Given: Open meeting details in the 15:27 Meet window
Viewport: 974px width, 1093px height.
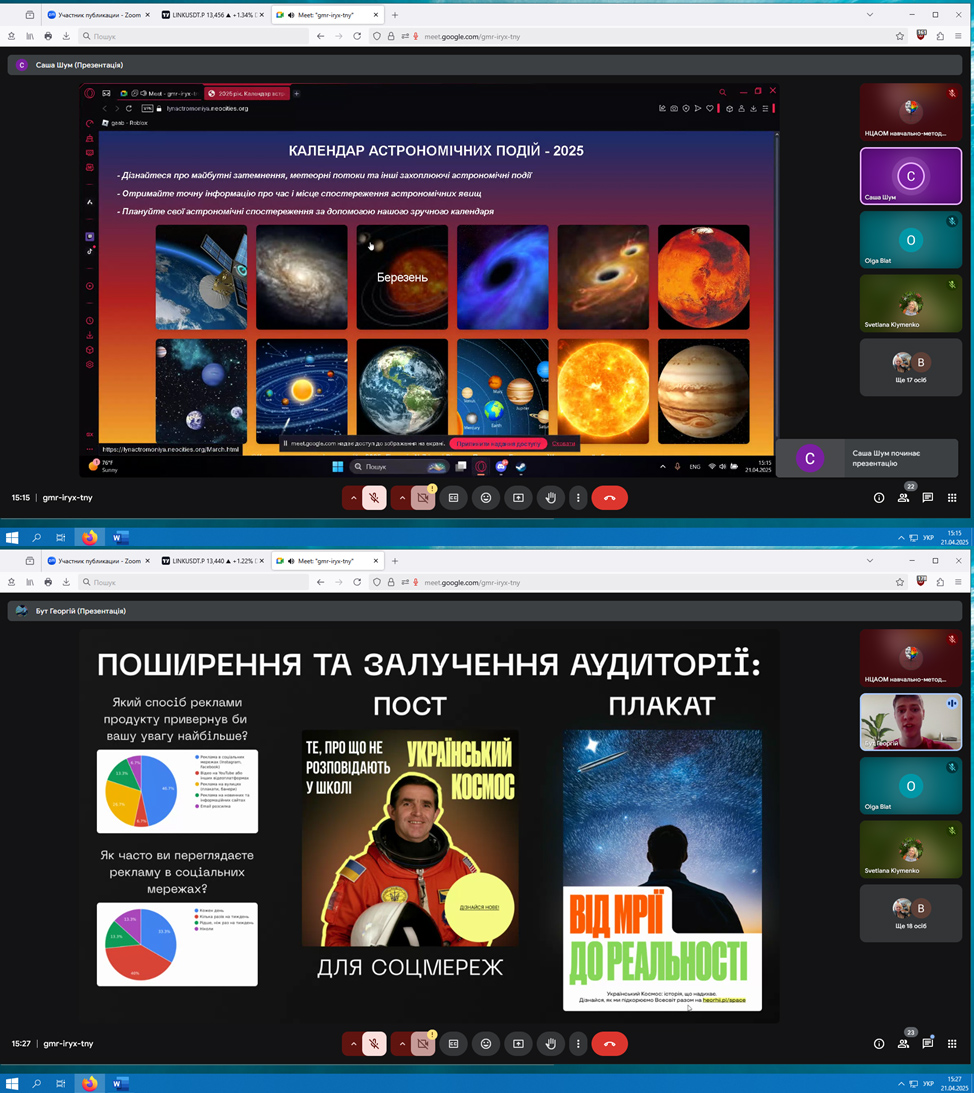Looking at the screenshot, I should (x=878, y=1044).
